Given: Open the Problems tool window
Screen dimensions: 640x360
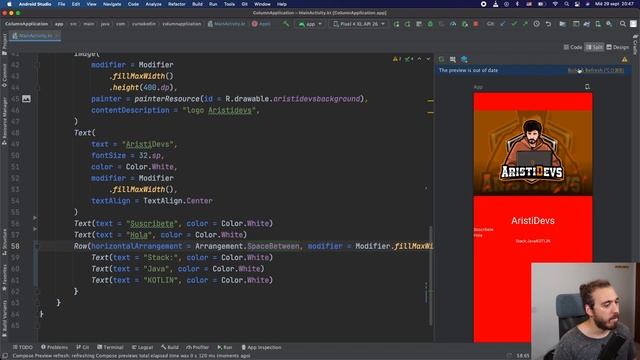Looking at the screenshot, I should click(x=55, y=347).
